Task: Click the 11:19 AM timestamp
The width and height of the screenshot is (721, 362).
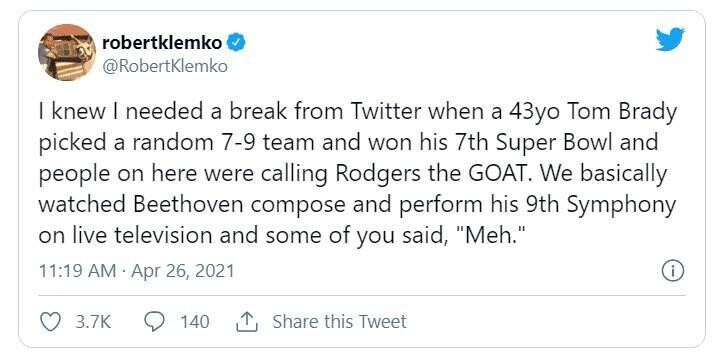Action: [x=77, y=270]
